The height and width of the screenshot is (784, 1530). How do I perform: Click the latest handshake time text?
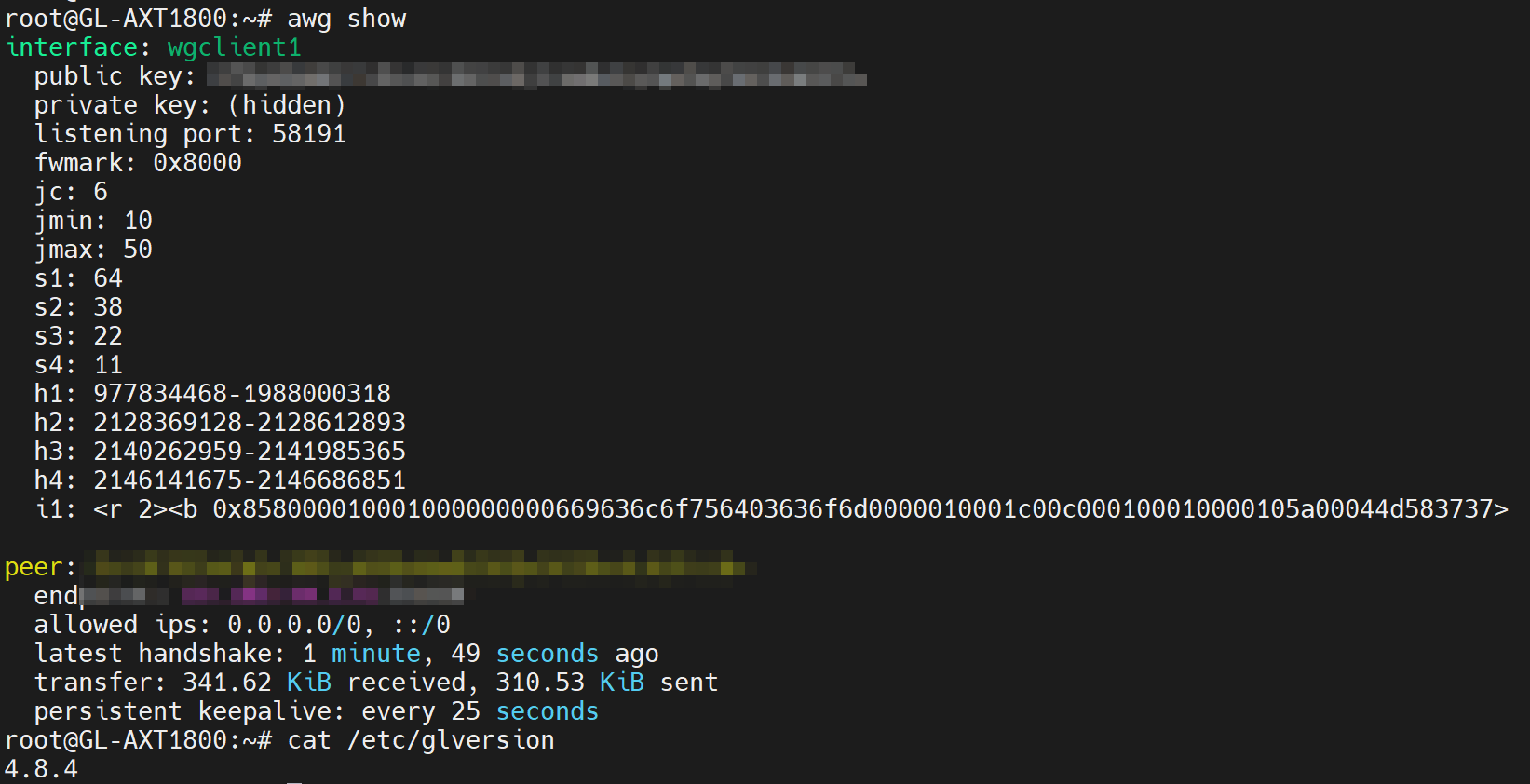[480, 654]
